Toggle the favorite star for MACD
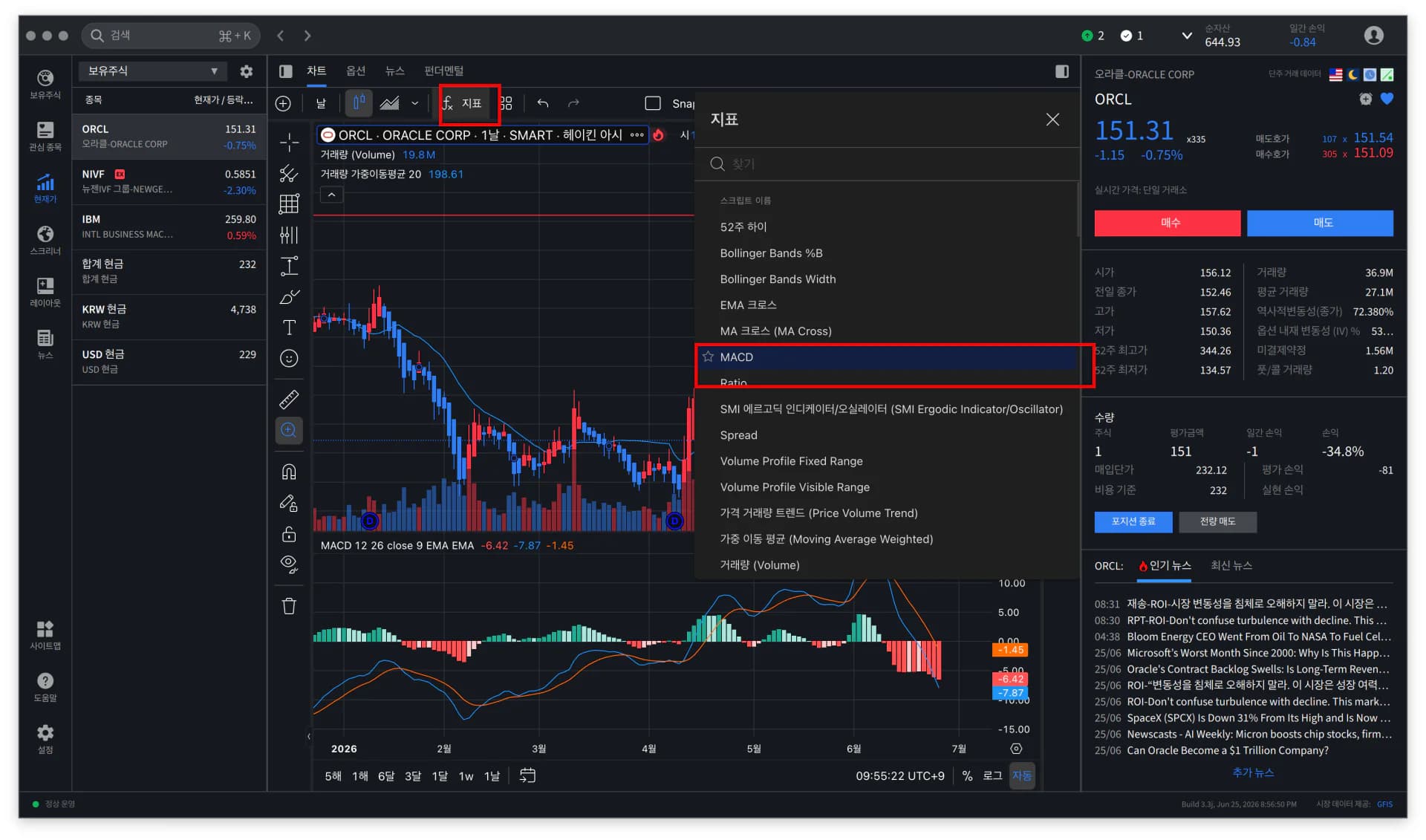This screenshot has height=840, width=1426. (708, 356)
